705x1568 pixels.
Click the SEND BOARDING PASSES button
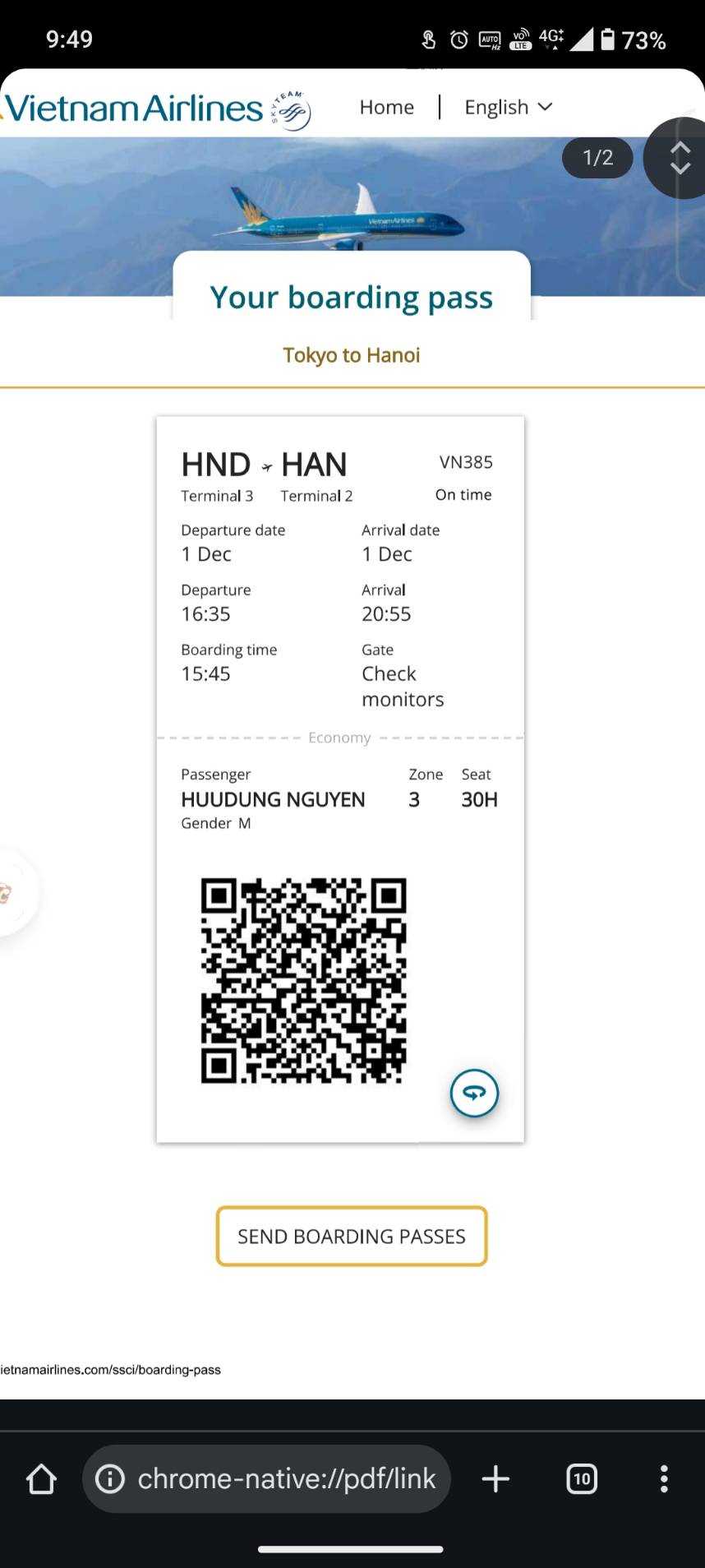352,1236
